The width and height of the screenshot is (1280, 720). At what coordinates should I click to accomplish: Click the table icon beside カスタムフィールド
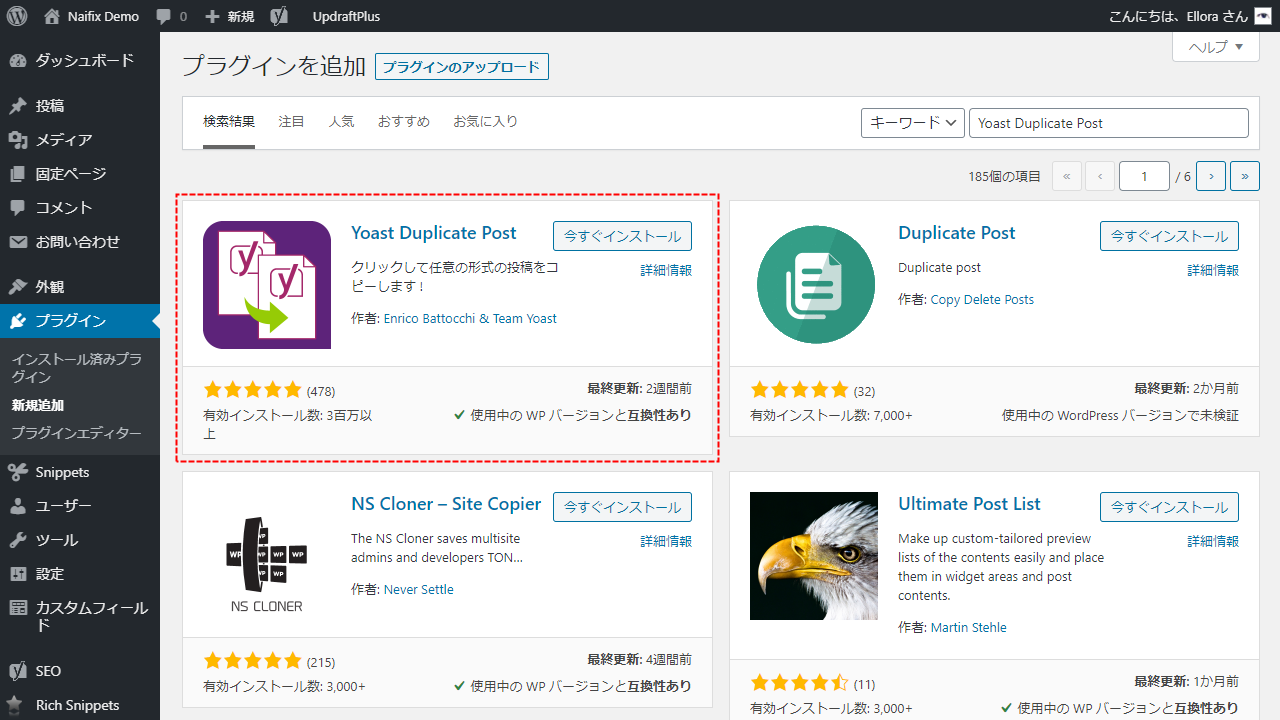coord(18,608)
